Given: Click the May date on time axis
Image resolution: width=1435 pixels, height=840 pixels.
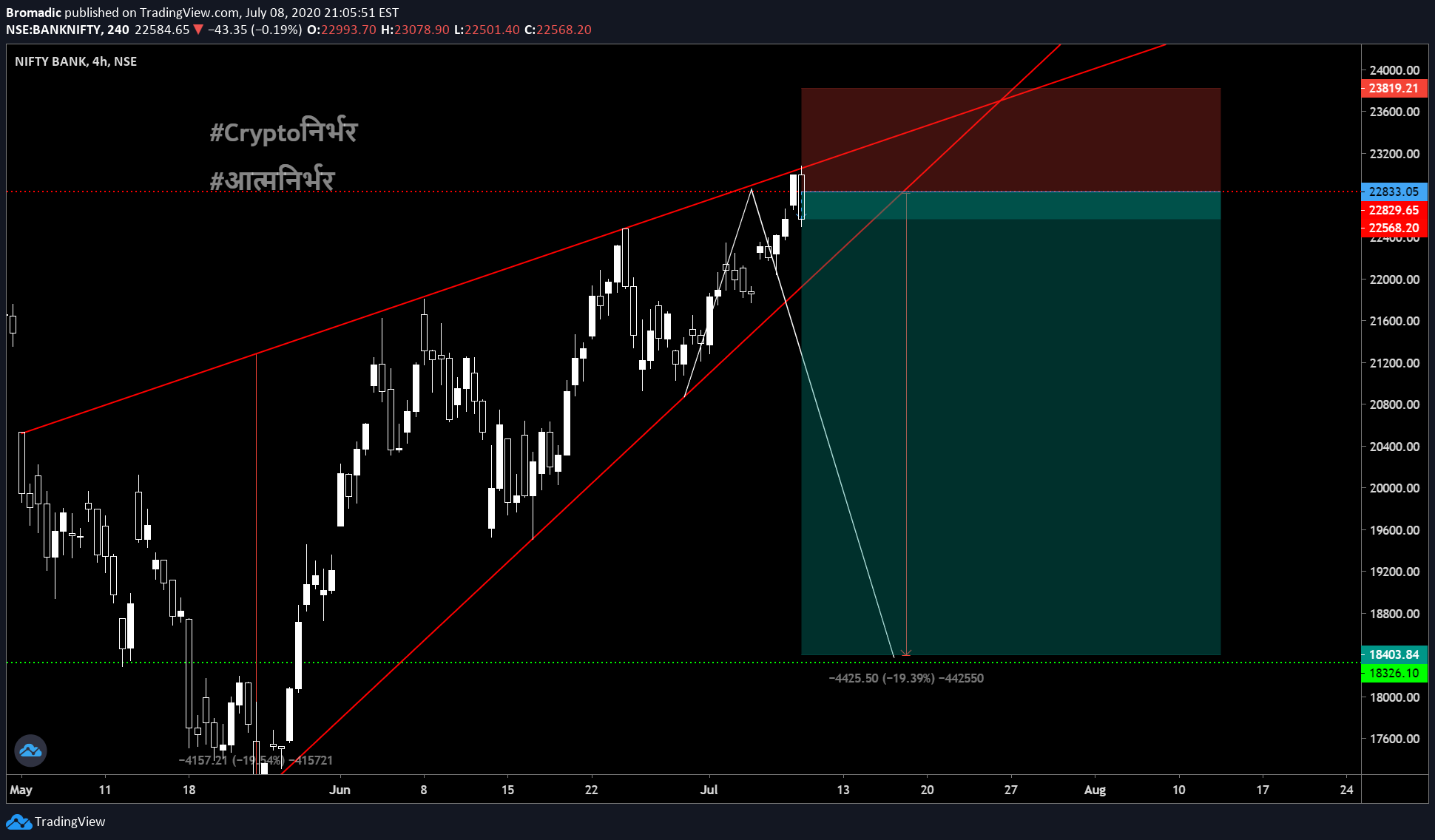Looking at the screenshot, I should (x=21, y=790).
